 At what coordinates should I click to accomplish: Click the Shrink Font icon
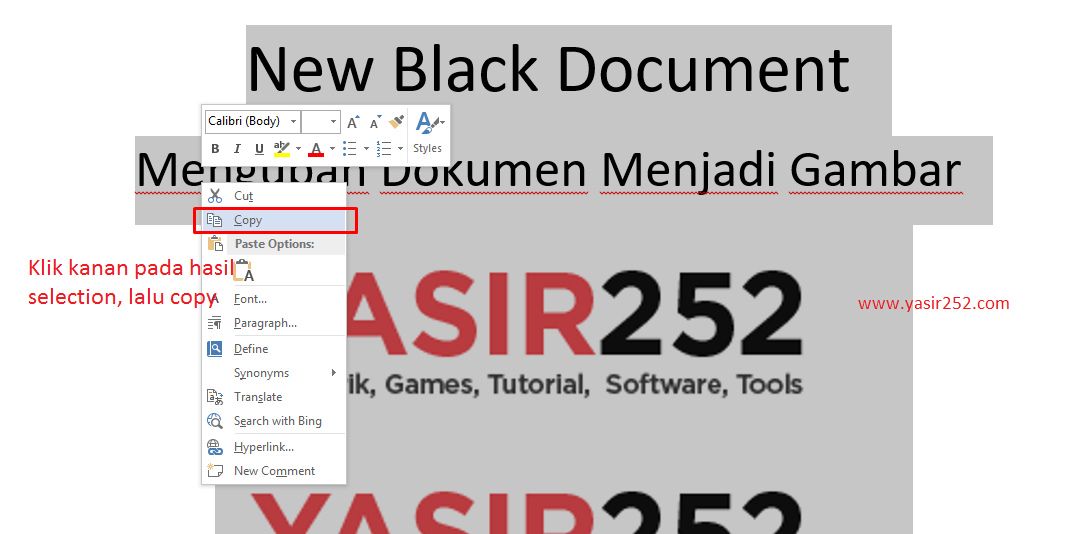click(x=376, y=122)
